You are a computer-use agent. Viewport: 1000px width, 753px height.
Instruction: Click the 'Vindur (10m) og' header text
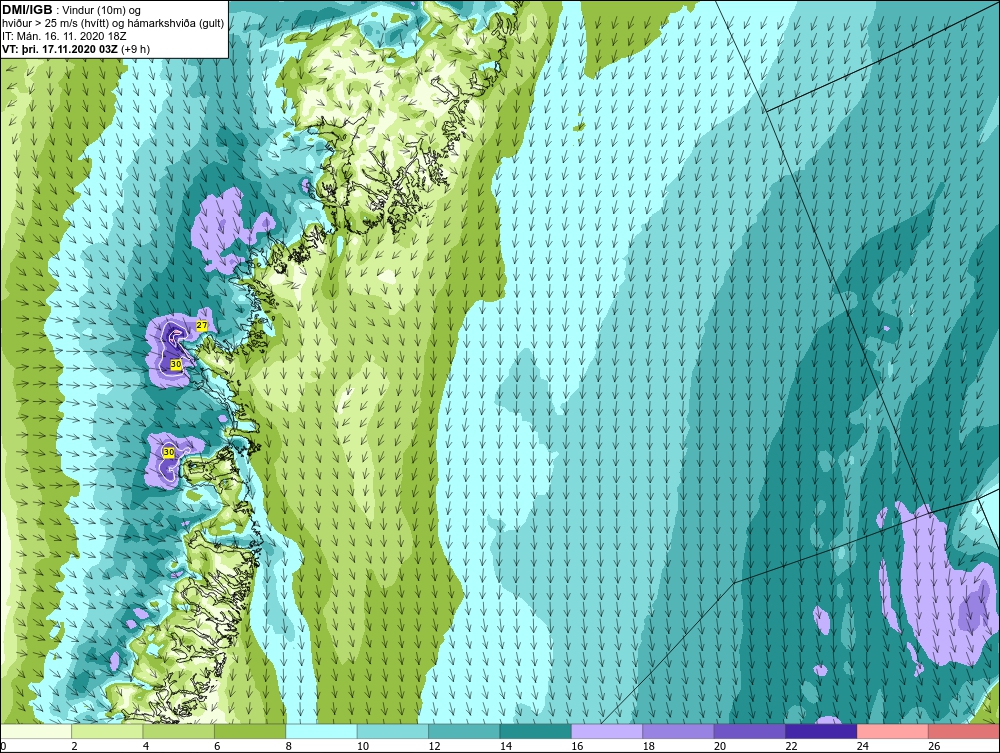click(103, 11)
